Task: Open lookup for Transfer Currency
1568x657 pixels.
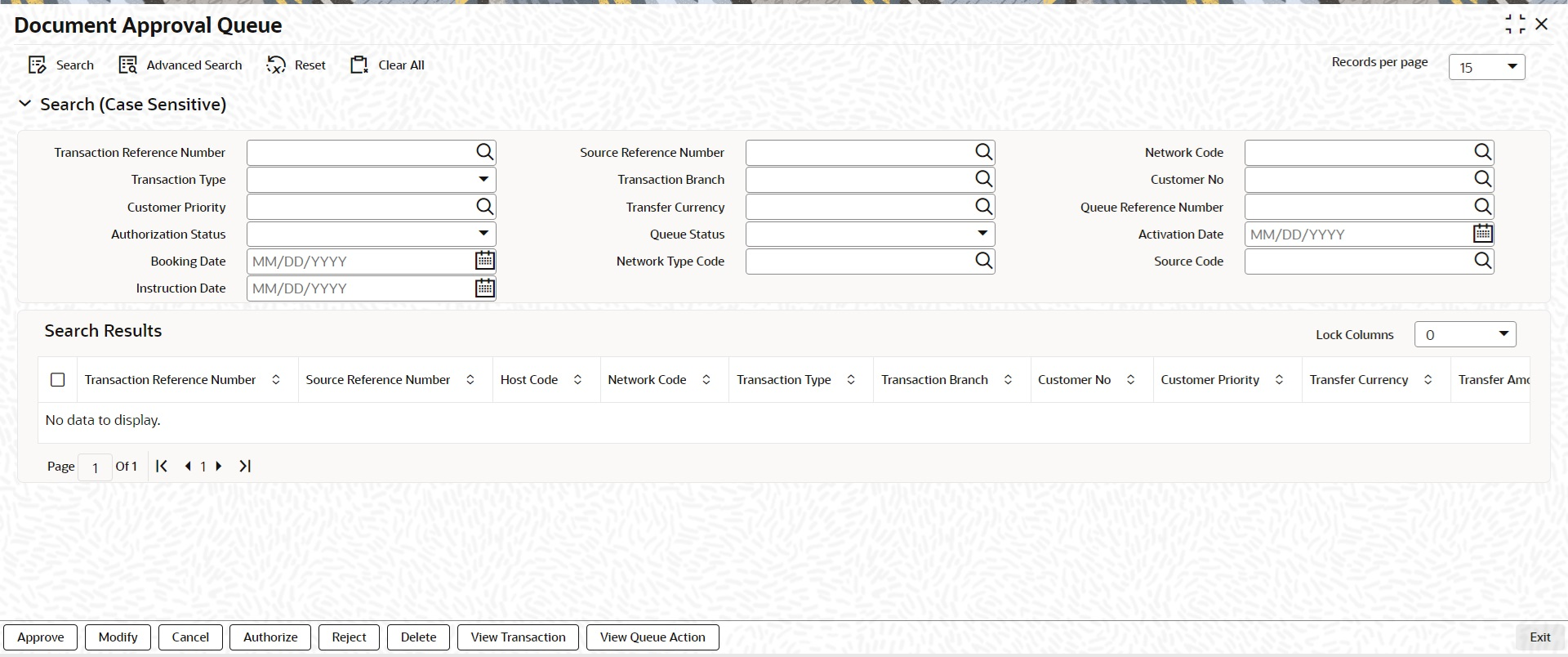Action: pyautogui.click(x=984, y=207)
